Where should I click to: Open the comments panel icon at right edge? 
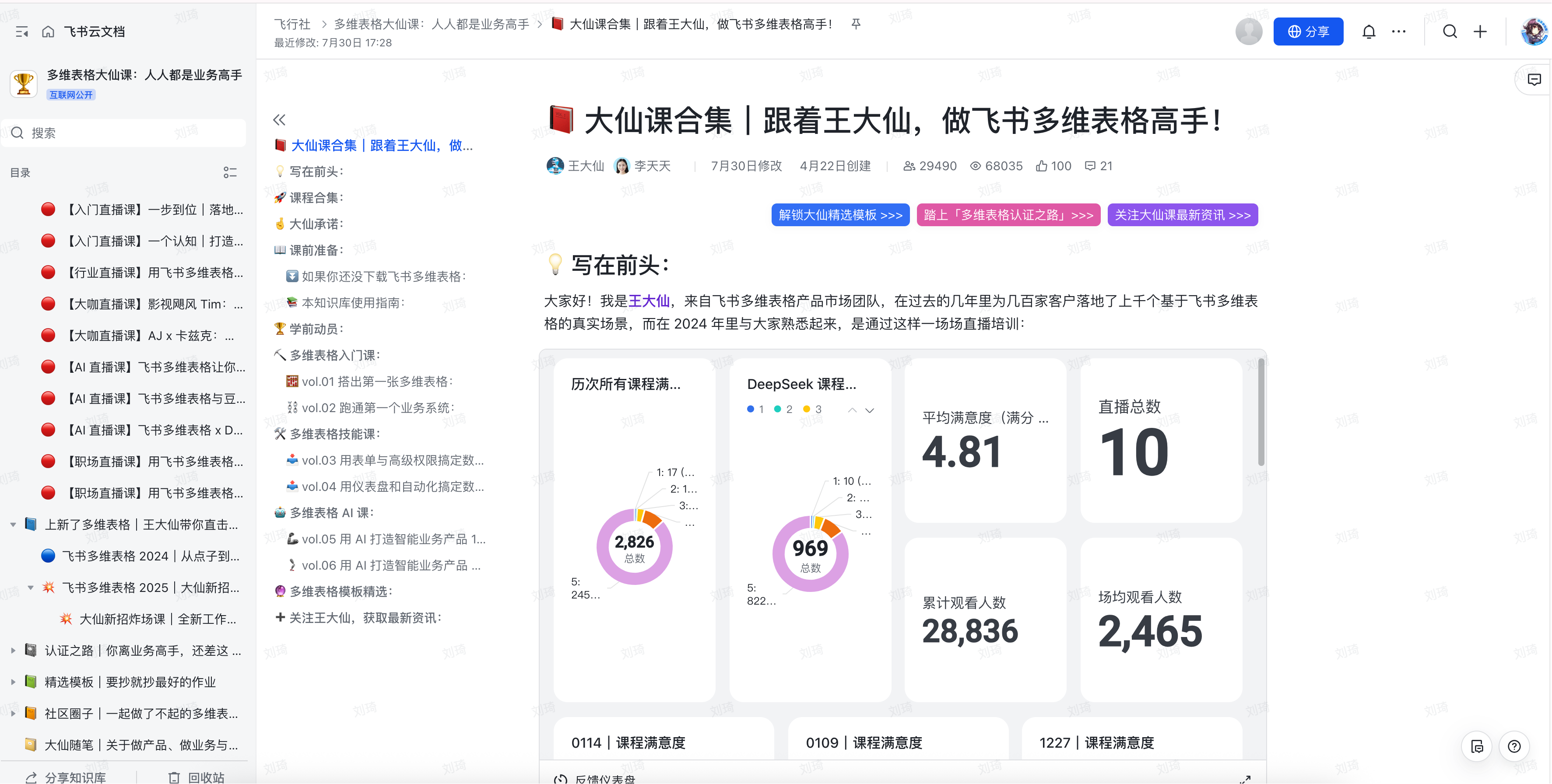click(1534, 80)
